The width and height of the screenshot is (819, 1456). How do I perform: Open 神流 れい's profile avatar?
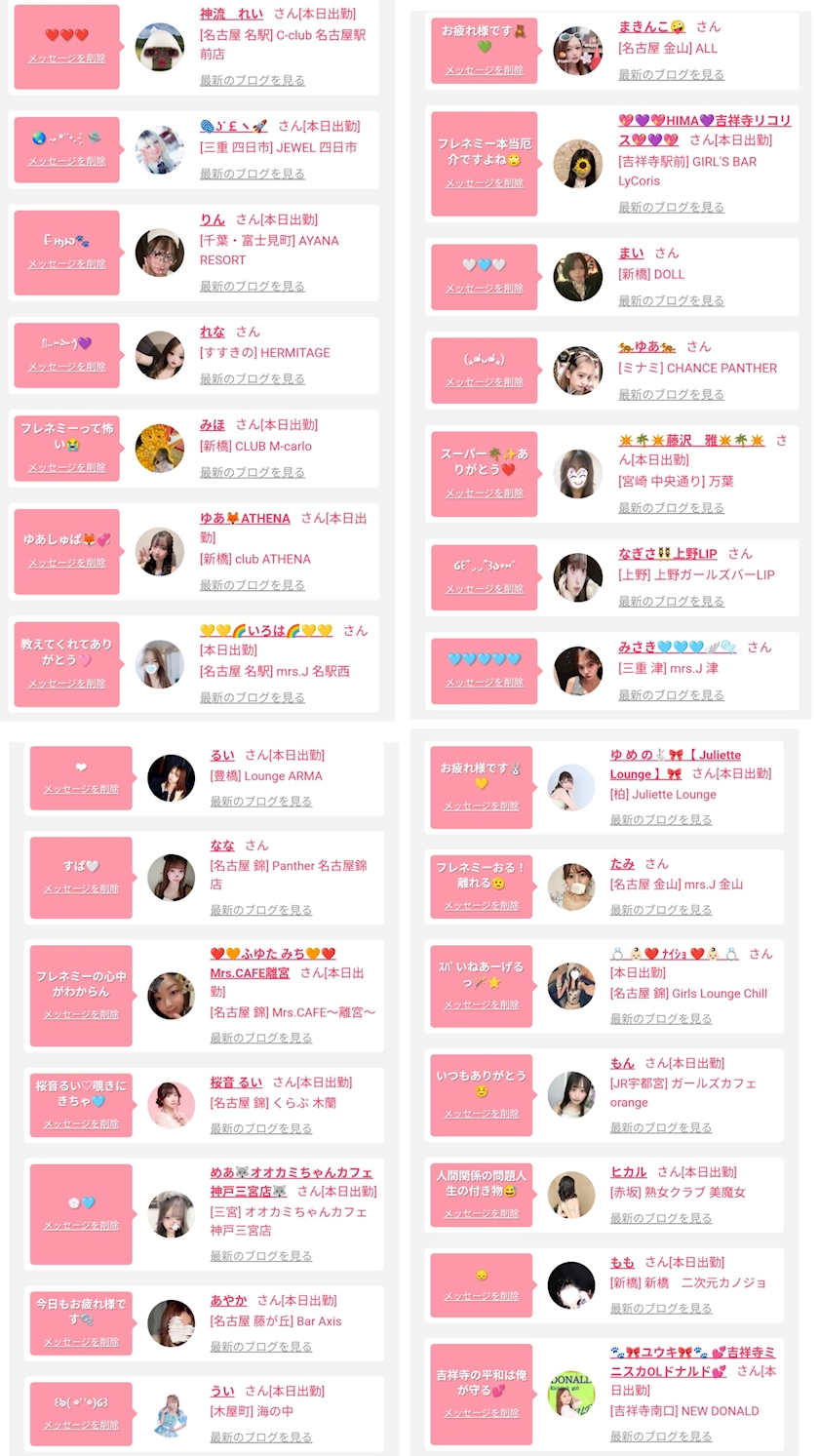pos(160,47)
